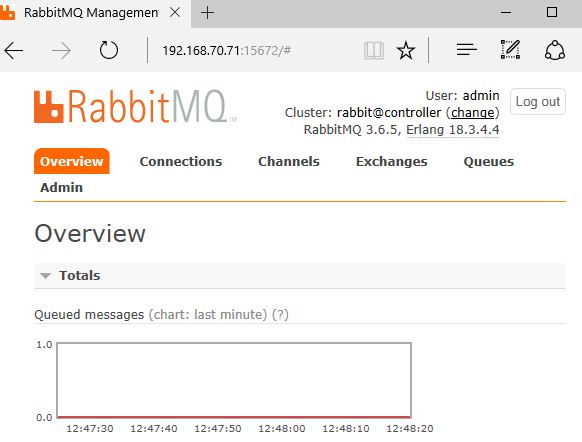Open a new tab with plus button

click(x=207, y=13)
